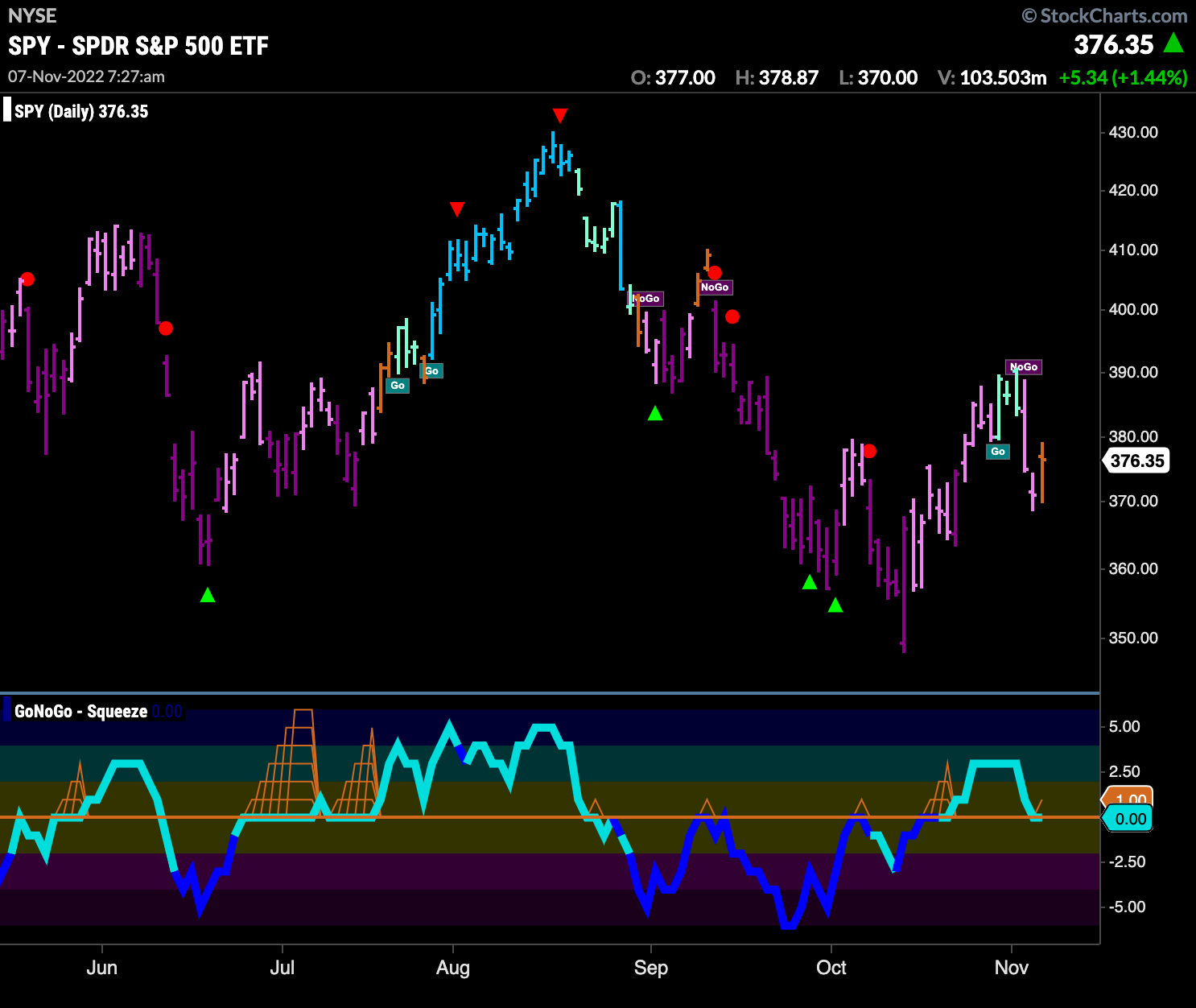Click the L: 370.00 low value
1196x1008 pixels.
pos(878,77)
